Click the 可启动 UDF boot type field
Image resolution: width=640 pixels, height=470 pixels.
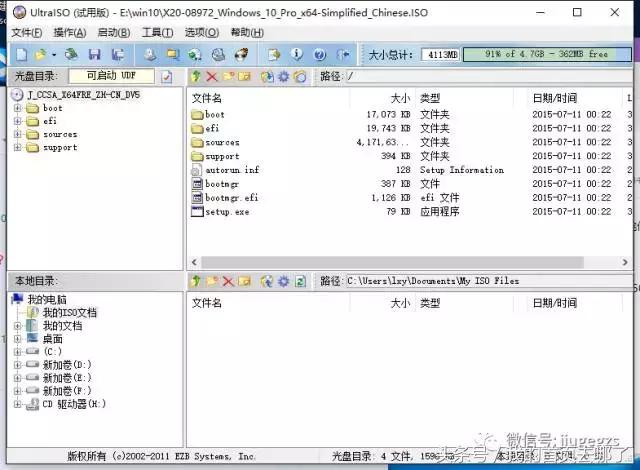(x=111, y=76)
